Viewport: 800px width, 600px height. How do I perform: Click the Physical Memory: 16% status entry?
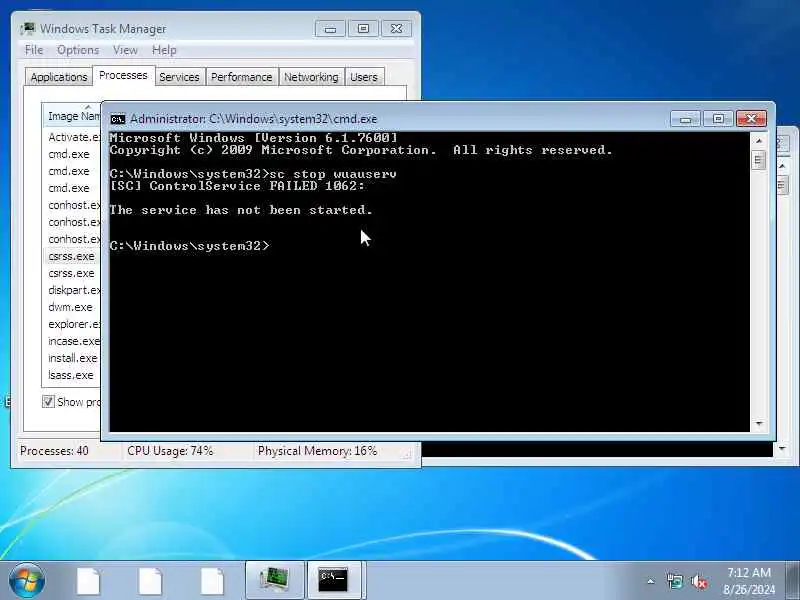click(x=317, y=451)
